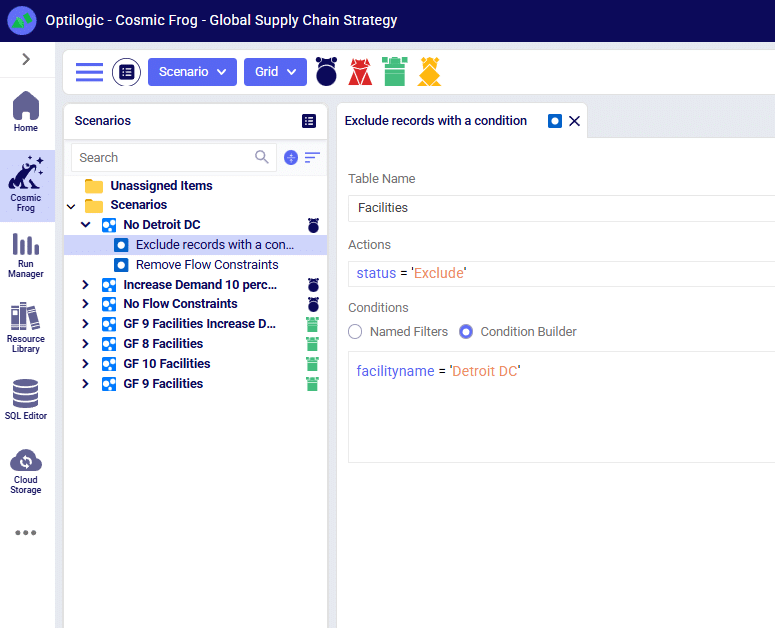Viewport: 775px width, 628px height.
Task: Select the GF 10 Facilities scenario
Action: [167, 364]
